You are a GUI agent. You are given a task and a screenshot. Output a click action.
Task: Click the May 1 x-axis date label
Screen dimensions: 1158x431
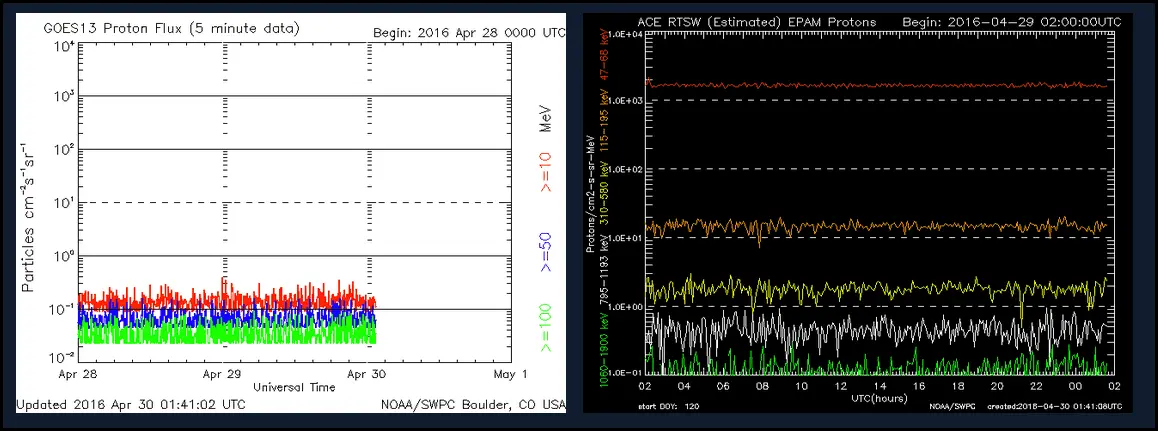[x=510, y=374]
